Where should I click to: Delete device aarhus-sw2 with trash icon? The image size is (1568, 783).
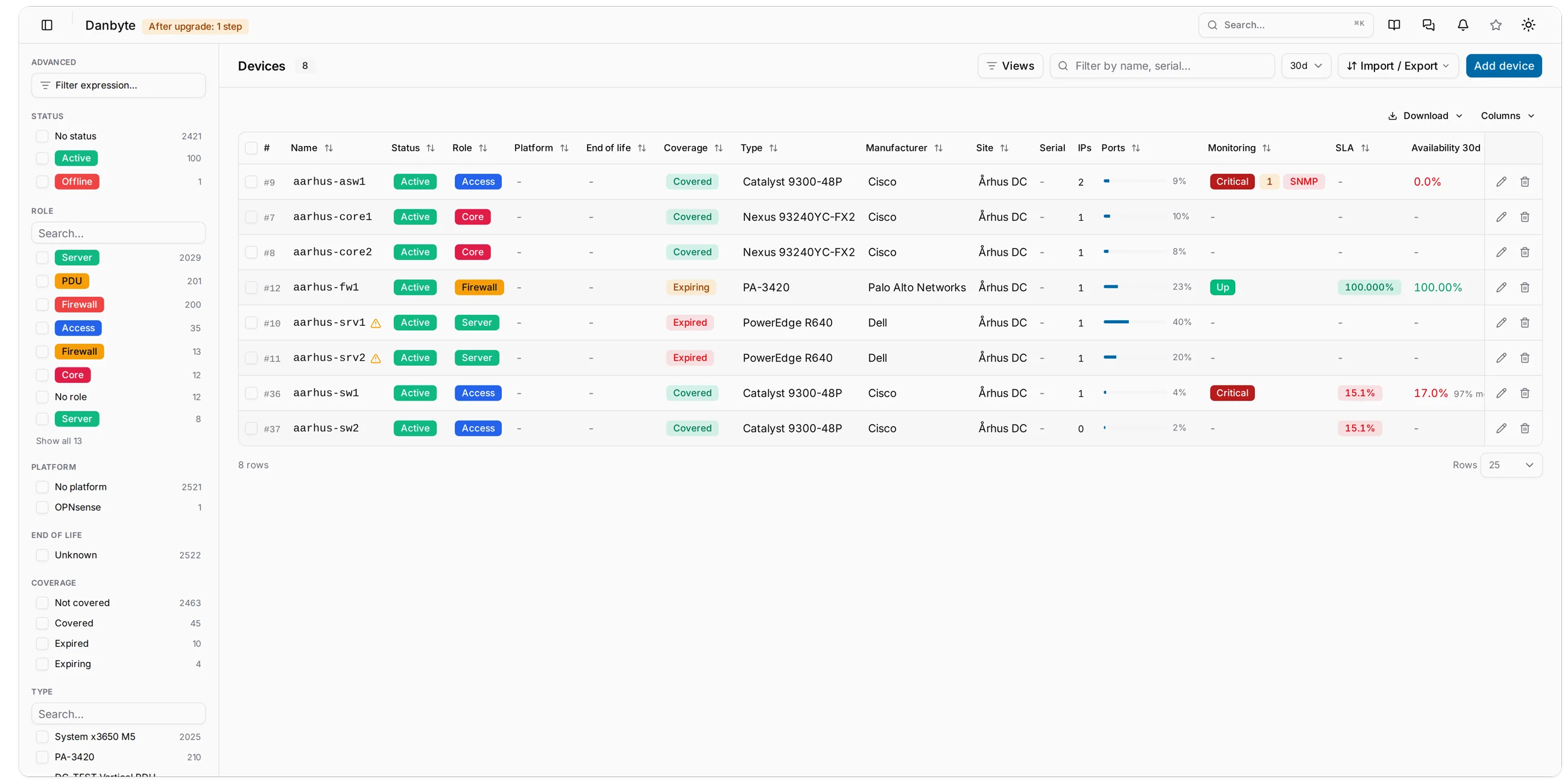point(1525,428)
